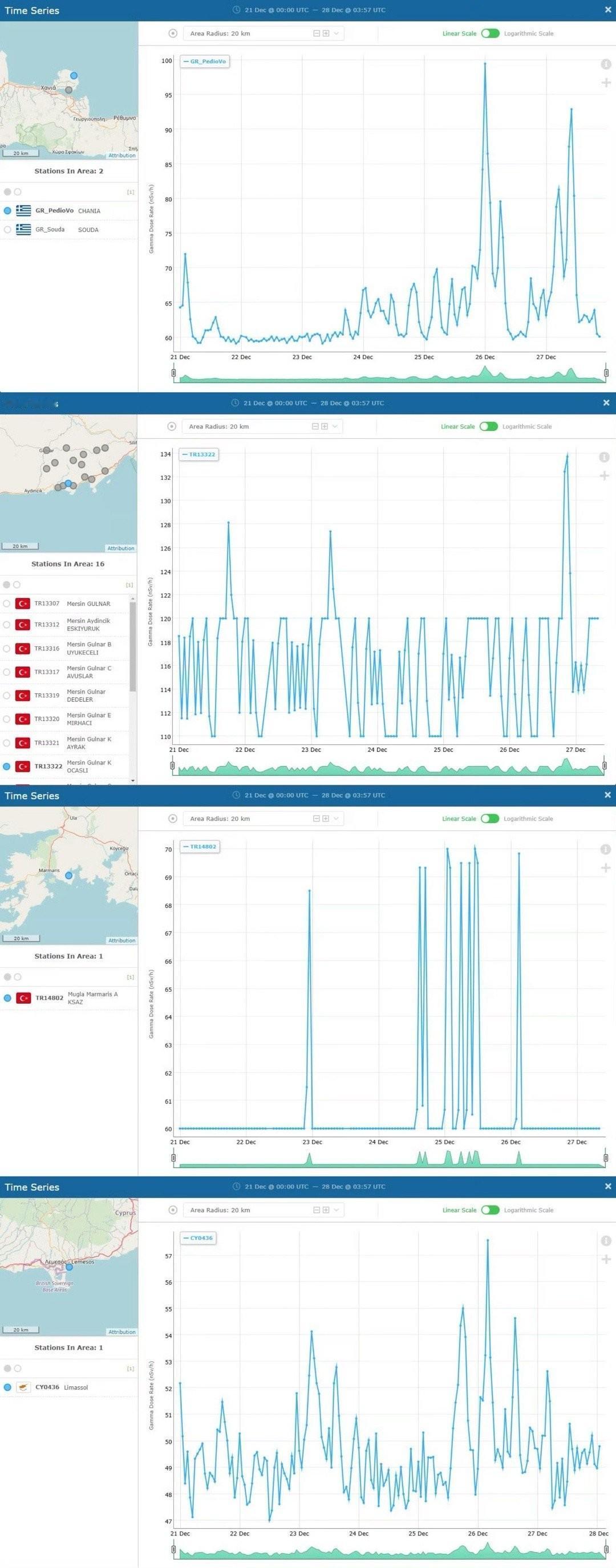
Task: Decrease area radius with minus icon in TR13322 panel
Action: point(315,426)
